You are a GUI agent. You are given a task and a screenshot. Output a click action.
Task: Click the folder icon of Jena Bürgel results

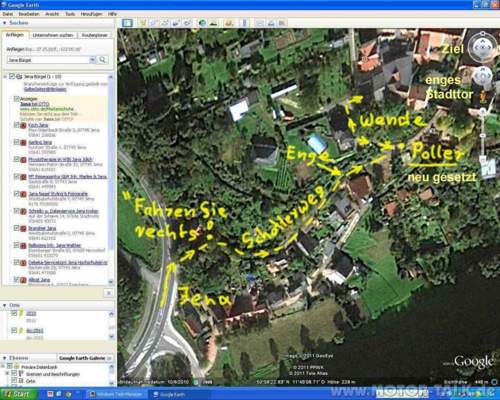point(19,77)
